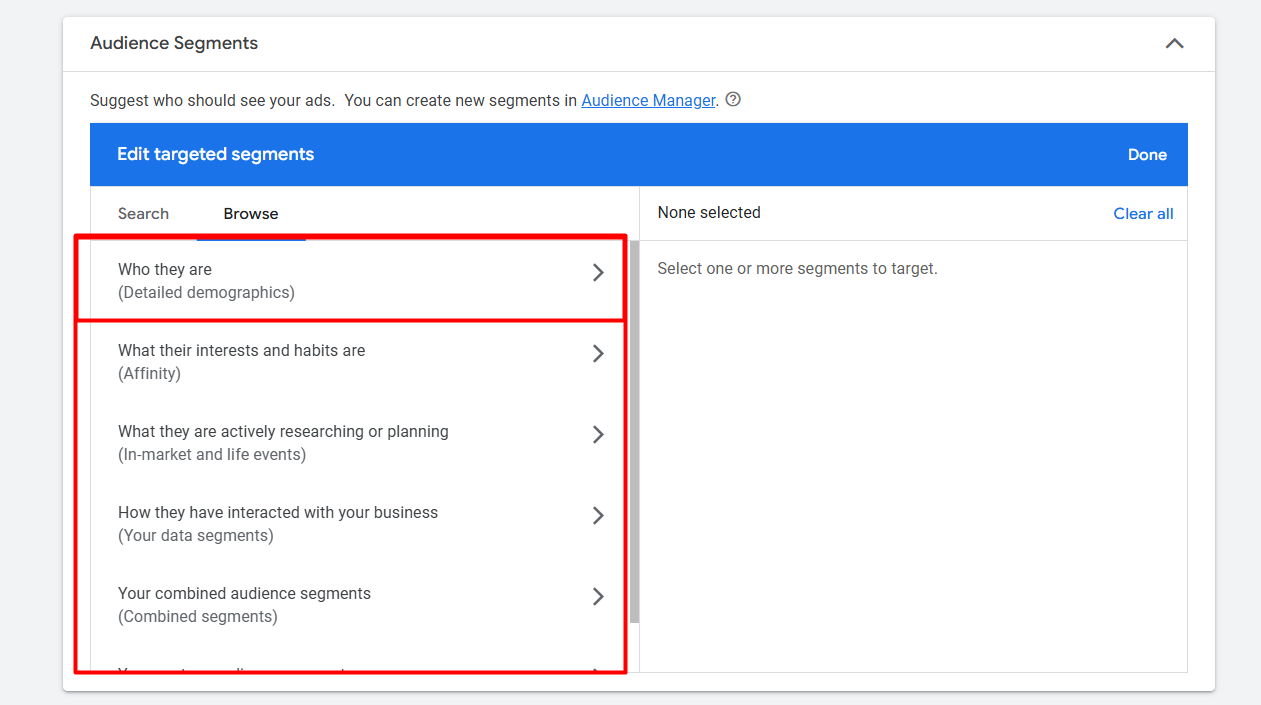1261x705 pixels.
Task: Click the help question mark icon
Action: 733,100
